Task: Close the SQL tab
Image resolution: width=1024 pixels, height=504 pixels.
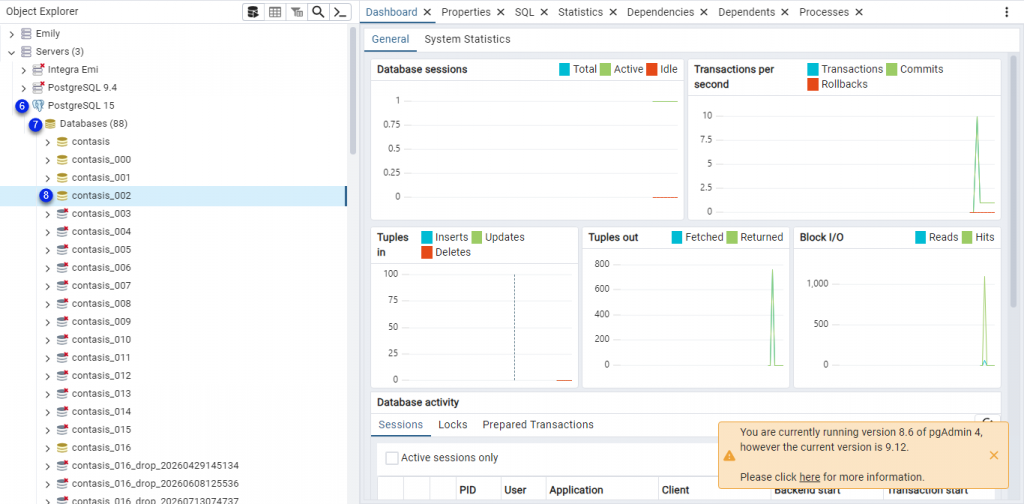Action: click(x=543, y=12)
